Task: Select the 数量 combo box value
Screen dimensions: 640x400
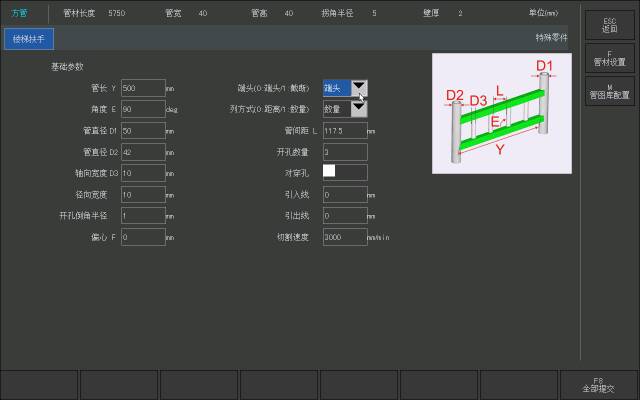Action: pos(337,109)
